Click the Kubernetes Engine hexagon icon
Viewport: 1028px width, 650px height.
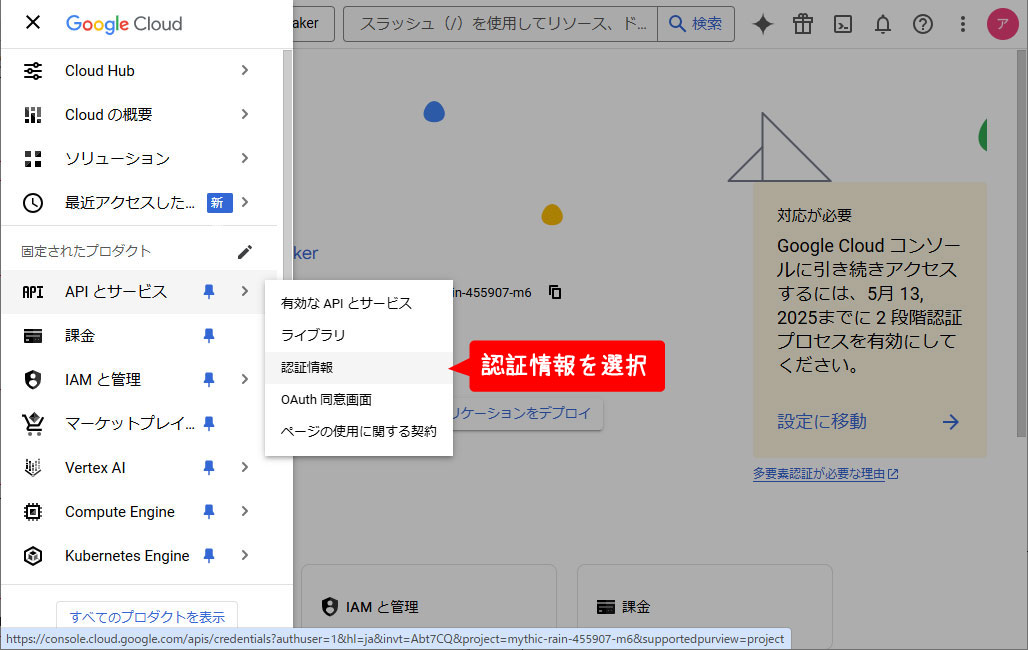[x=33, y=556]
